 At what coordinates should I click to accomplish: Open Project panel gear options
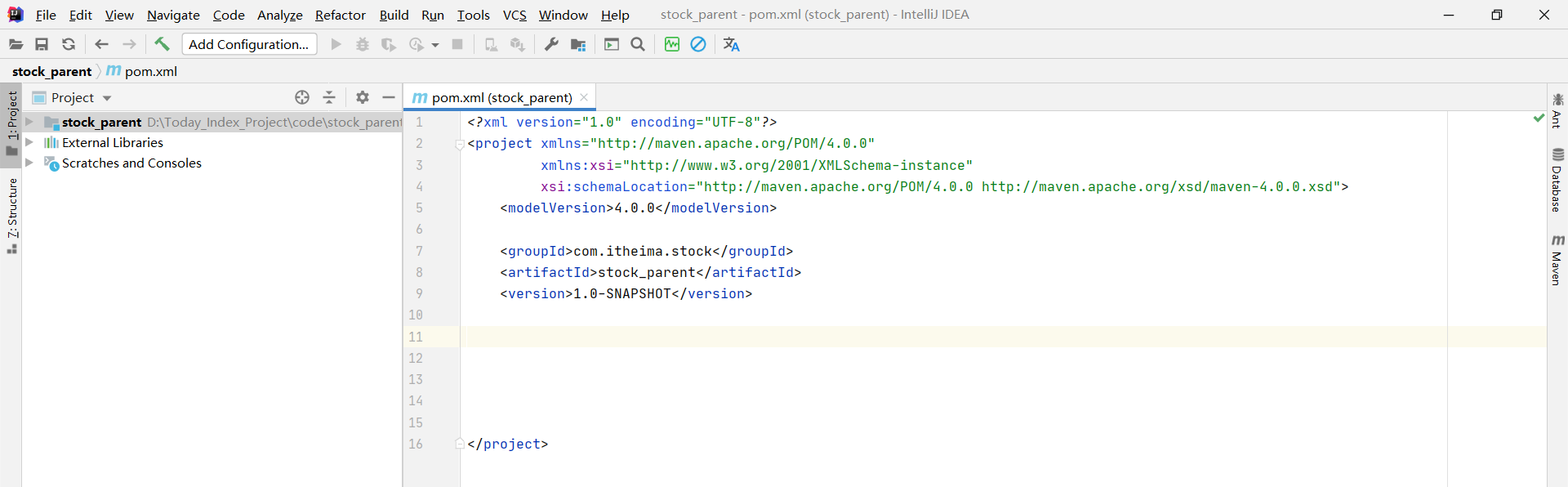pos(363,98)
